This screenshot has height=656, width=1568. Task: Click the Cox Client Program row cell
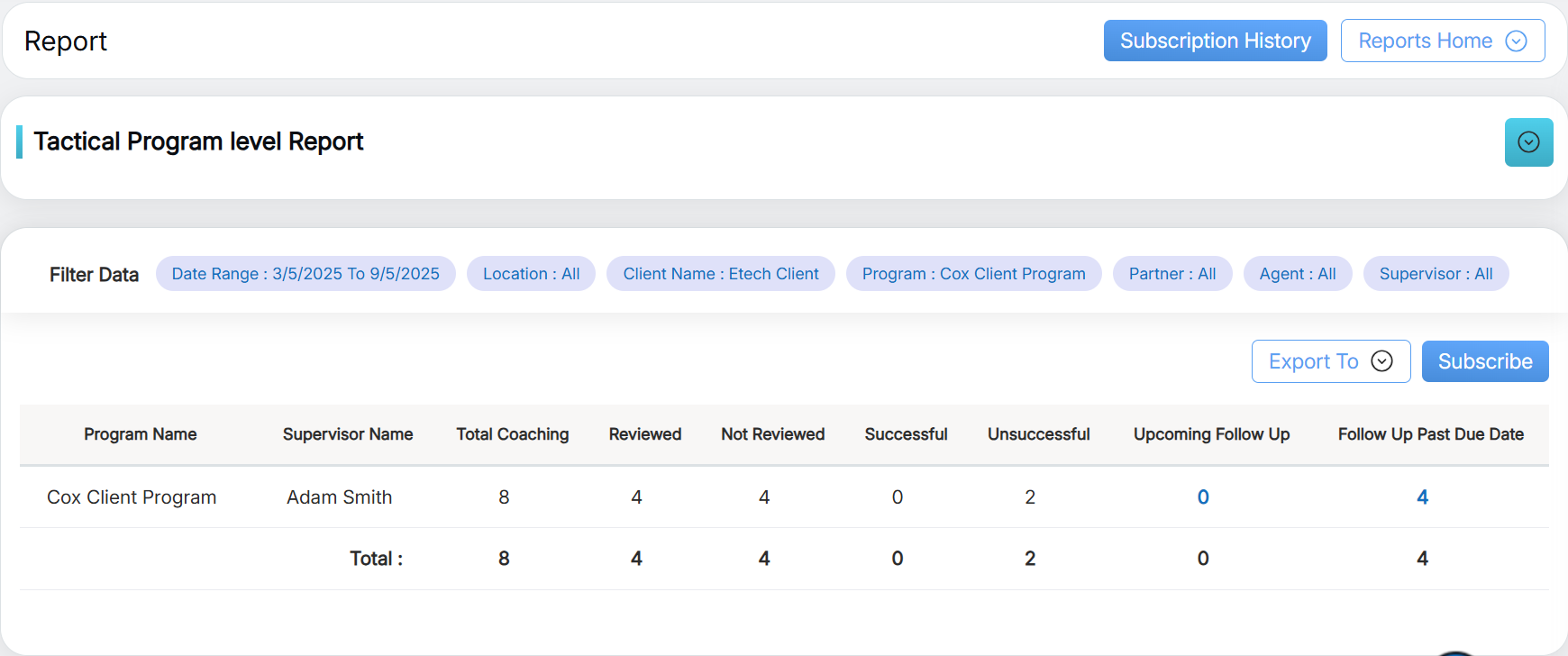[132, 497]
